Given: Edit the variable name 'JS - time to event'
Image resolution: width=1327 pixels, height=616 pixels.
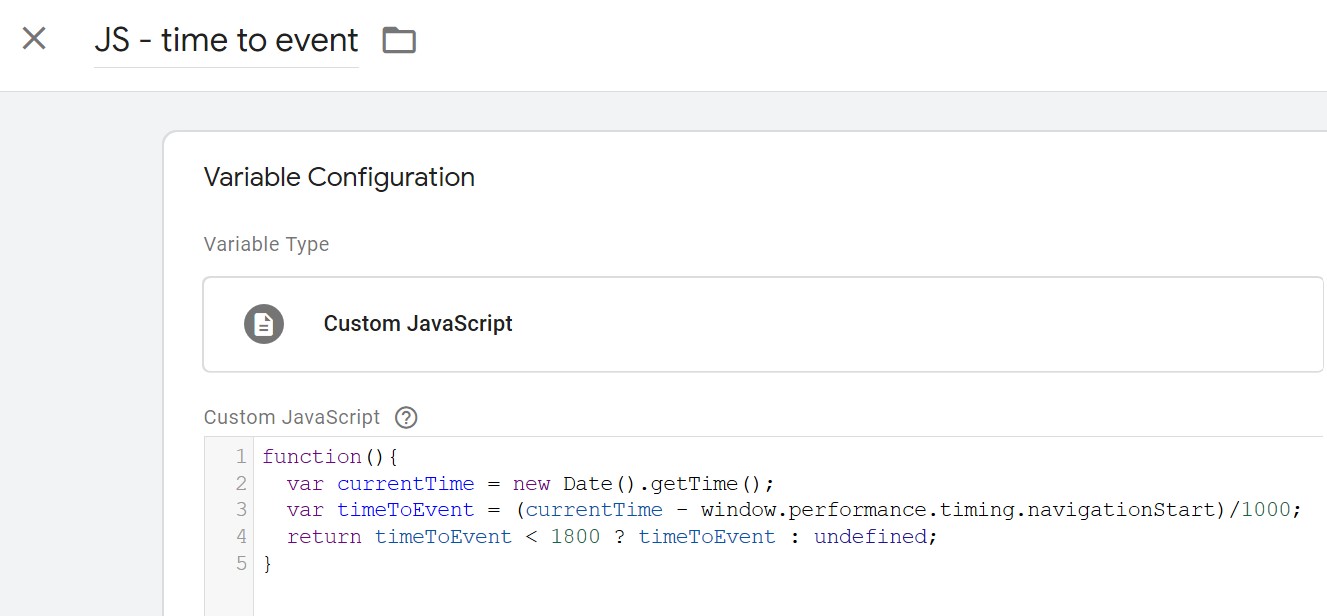Looking at the screenshot, I should point(226,41).
